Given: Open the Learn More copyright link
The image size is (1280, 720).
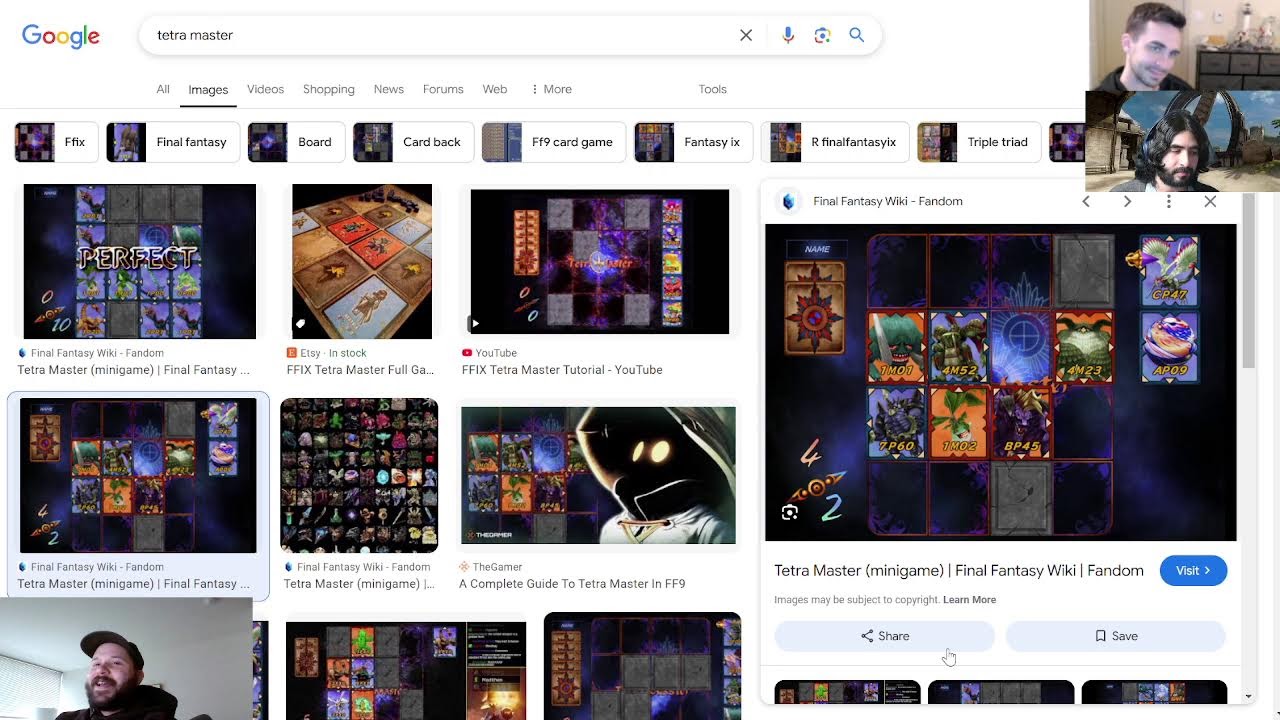Looking at the screenshot, I should coord(969,600).
